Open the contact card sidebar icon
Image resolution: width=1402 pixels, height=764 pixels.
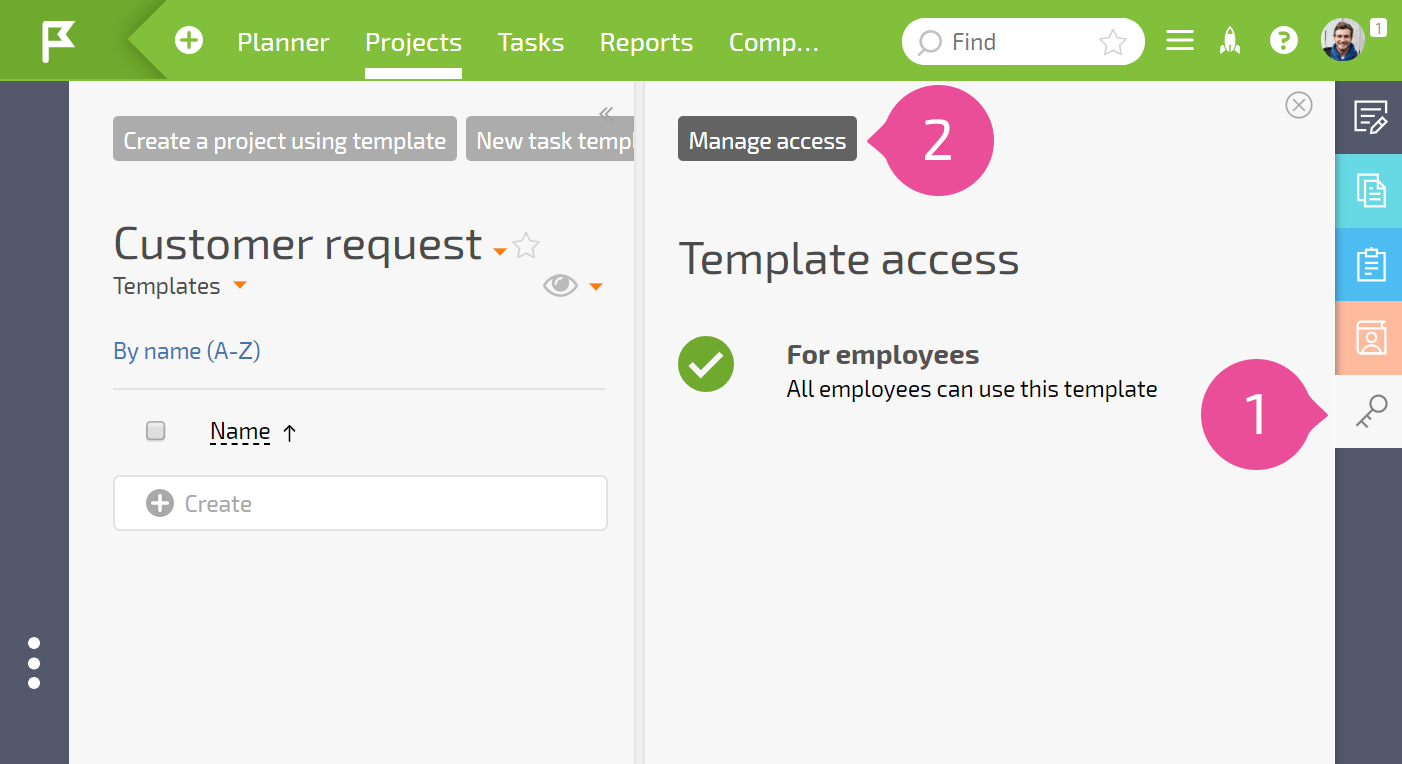[x=1369, y=338]
